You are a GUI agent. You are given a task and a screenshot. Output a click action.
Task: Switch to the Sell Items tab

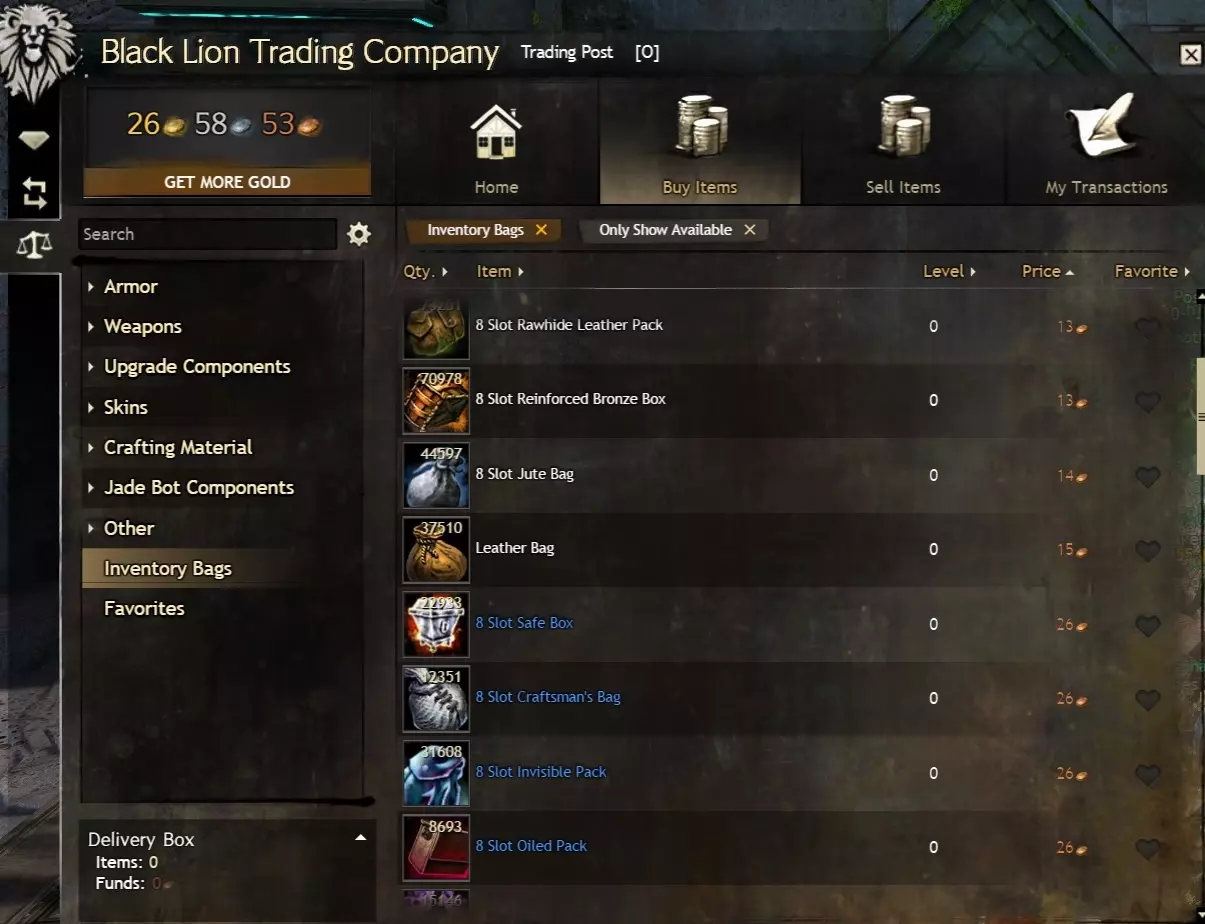(x=903, y=143)
